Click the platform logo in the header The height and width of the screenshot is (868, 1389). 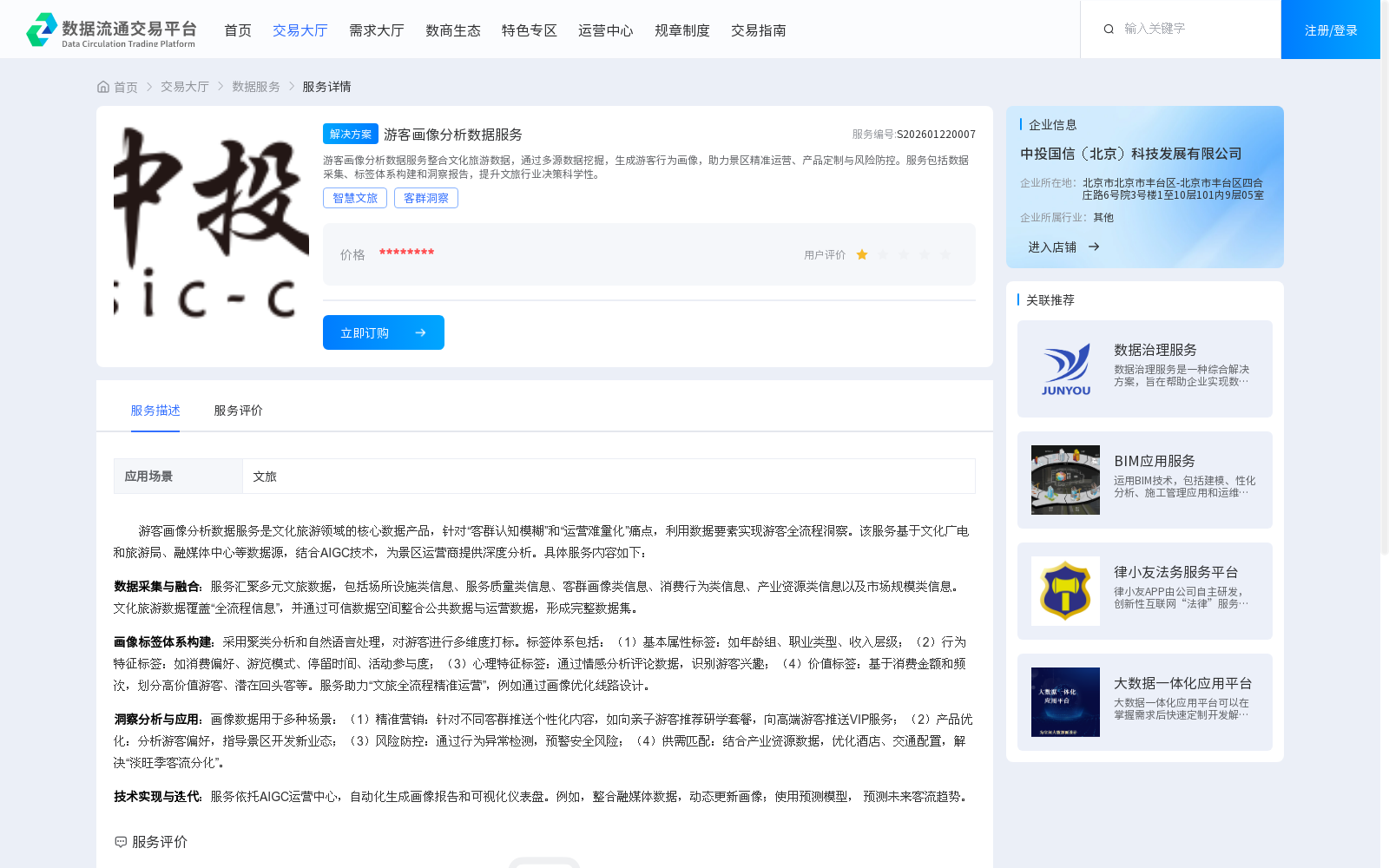tap(111, 30)
